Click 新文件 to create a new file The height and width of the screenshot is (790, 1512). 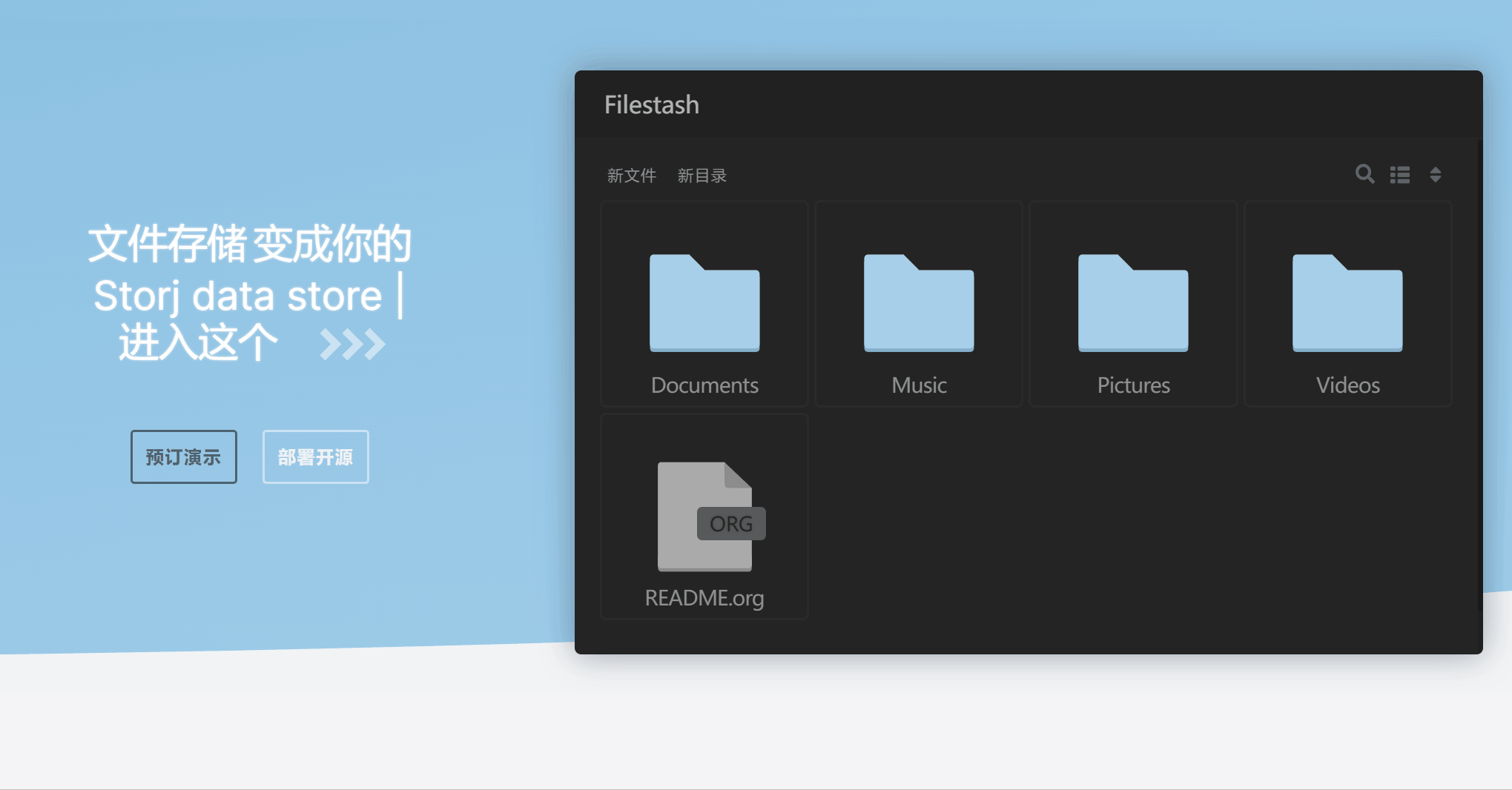coord(632,176)
